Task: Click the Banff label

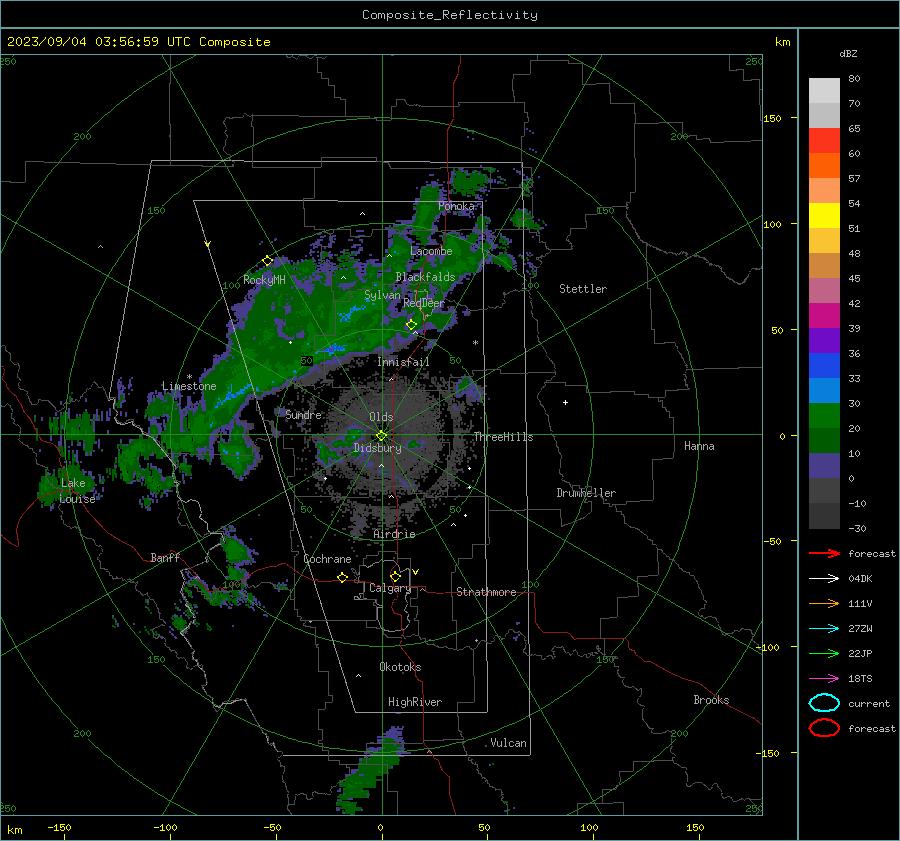Action: 165,557
